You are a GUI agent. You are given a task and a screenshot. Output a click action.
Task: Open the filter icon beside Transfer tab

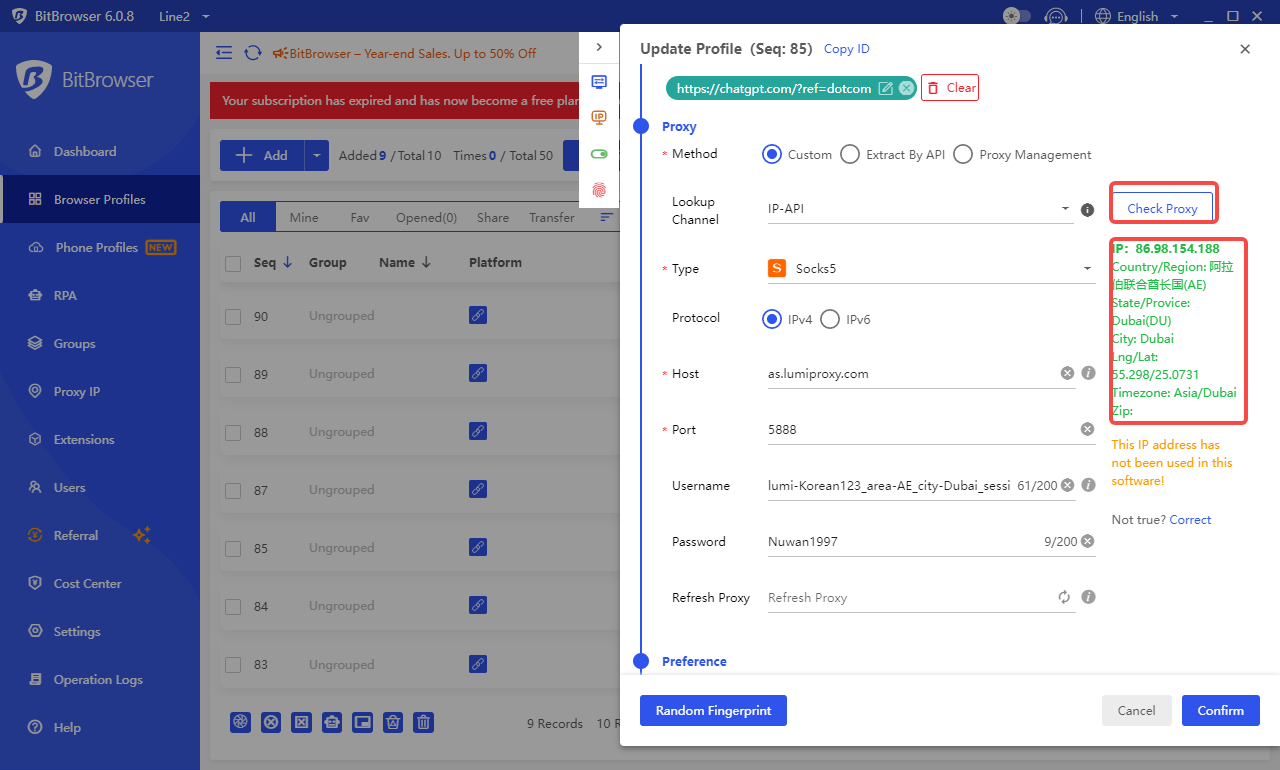606,217
